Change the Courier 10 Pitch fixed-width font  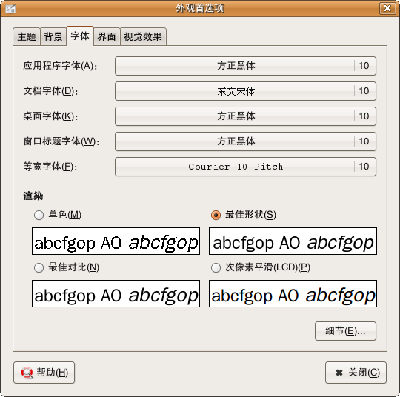[246, 167]
